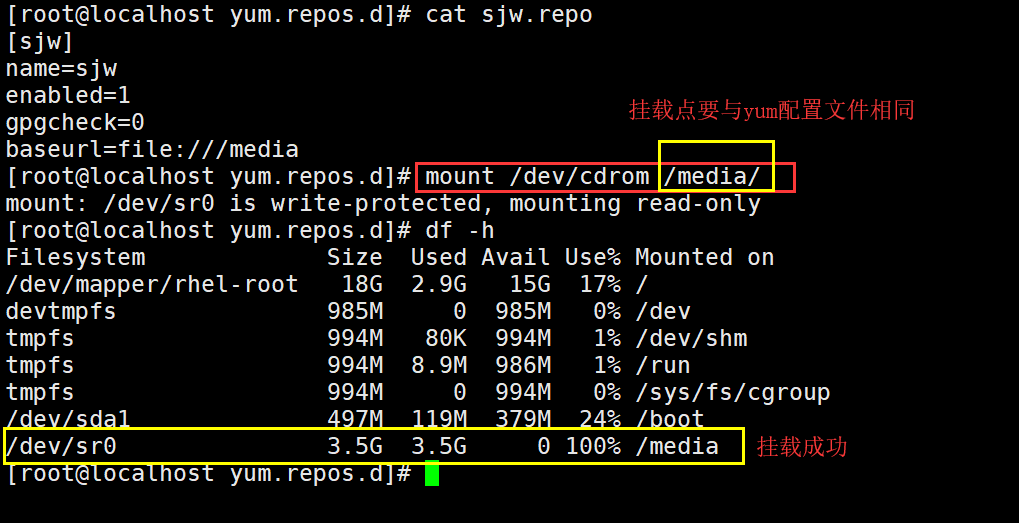Viewport: 1019px width, 523px height.
Task: Click the "baseurl=file:///media" line
Action: coord(152,149)
